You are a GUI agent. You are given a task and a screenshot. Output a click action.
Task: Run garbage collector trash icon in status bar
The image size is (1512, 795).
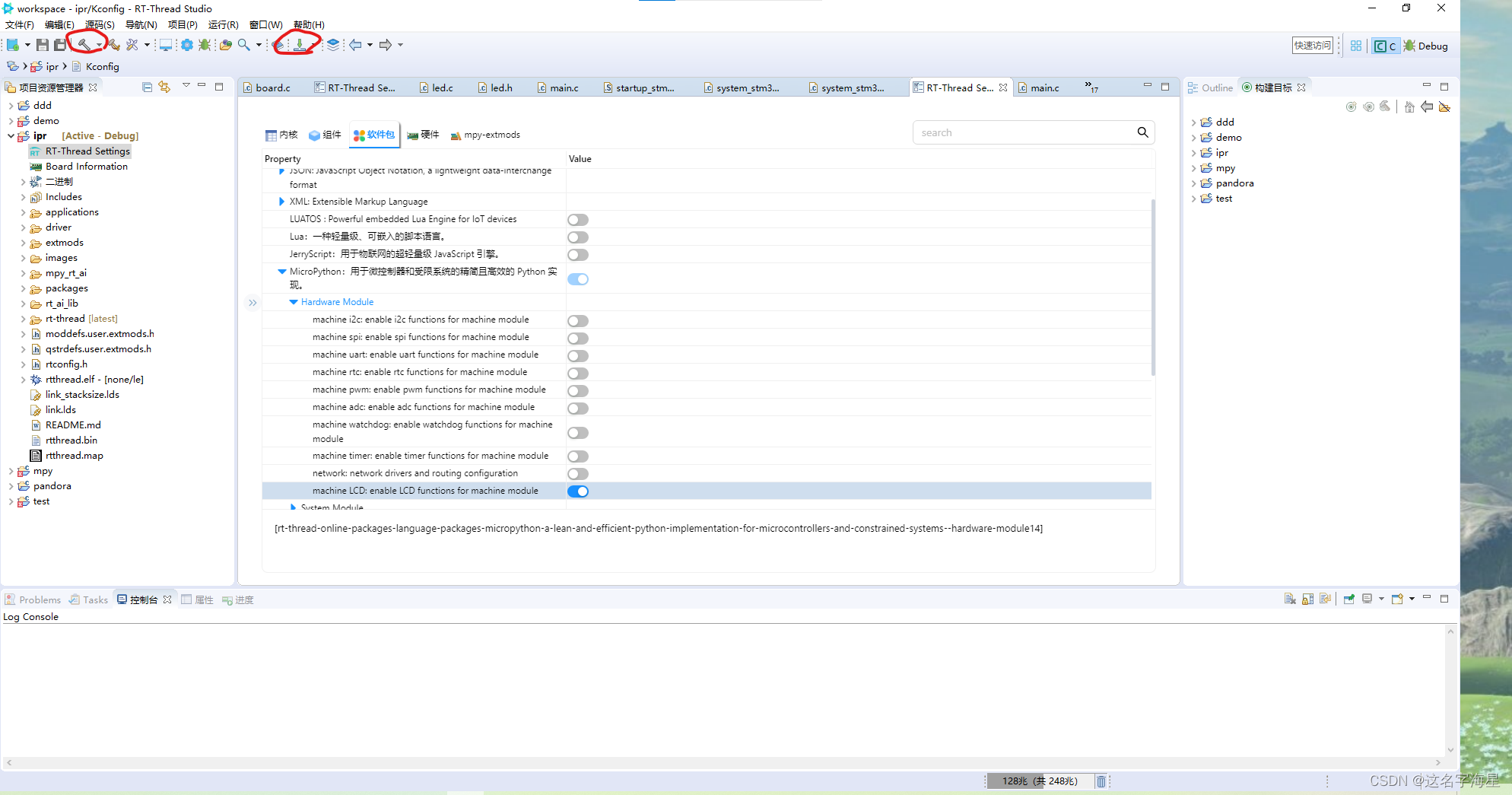coord(1101,781)
